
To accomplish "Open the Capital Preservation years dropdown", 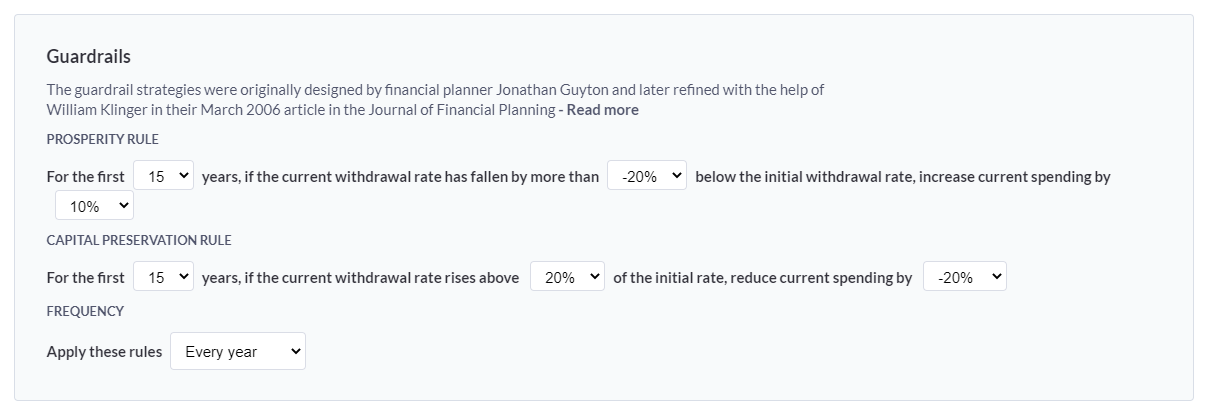I will pos(164,277).
